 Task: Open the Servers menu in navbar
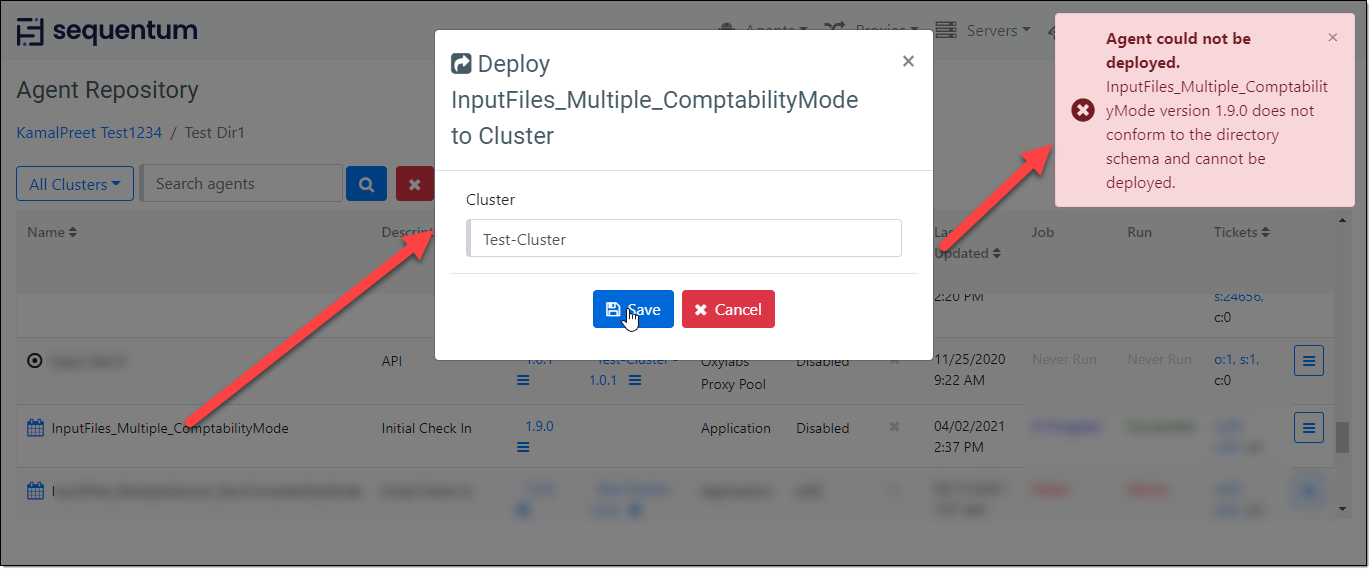pyautogui.click(x=984, y=31)
